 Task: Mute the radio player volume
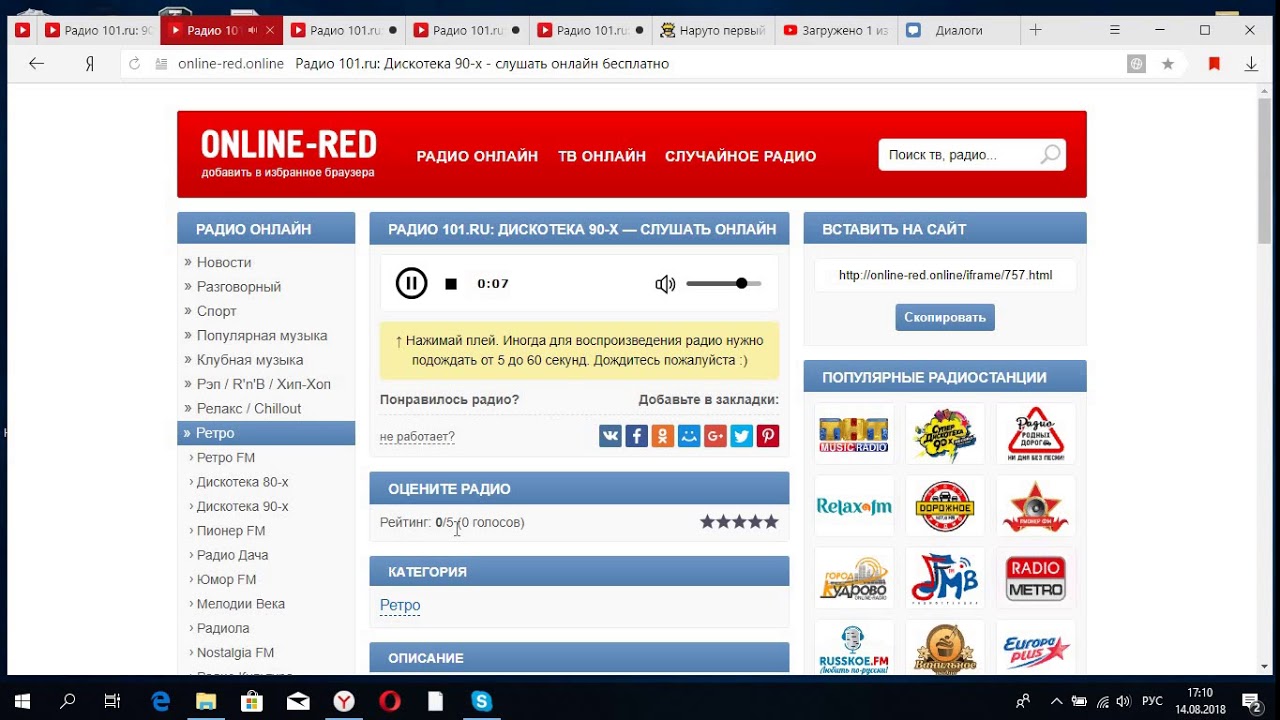[665, 284]
